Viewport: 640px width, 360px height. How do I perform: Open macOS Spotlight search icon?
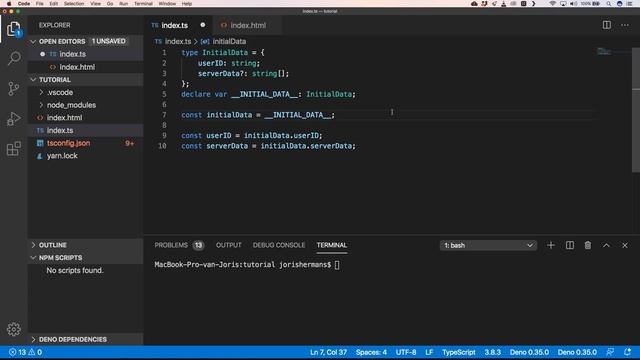(609, 4)
